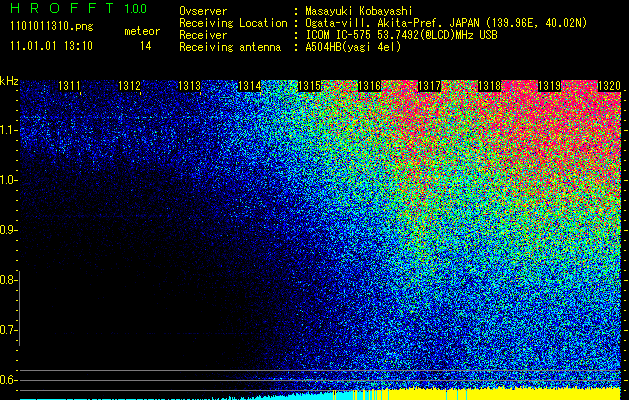This screenshot has height=400, width=629.
Task: Click the 0.8 kHz axis label
Action: tap(8, 280)
